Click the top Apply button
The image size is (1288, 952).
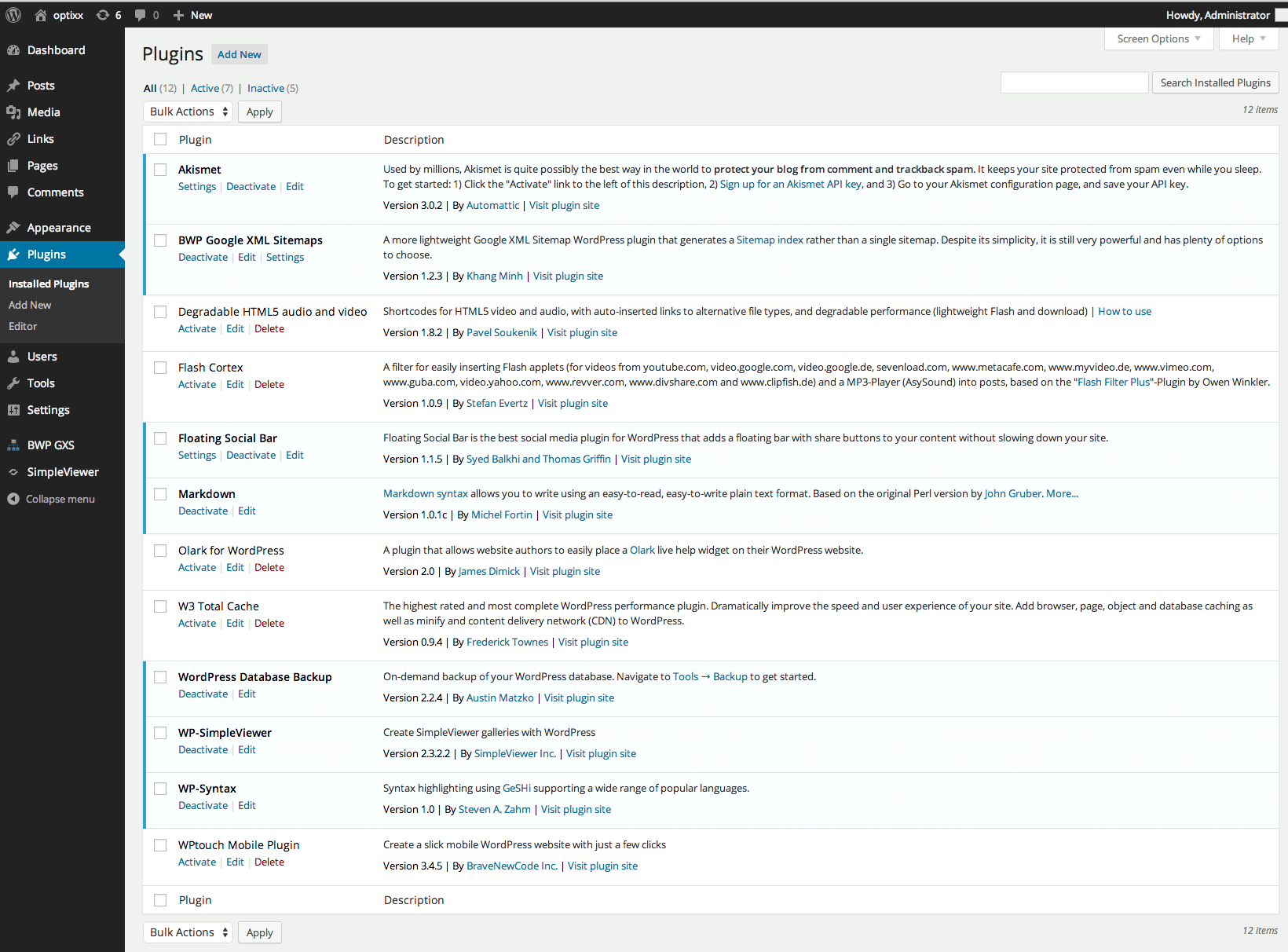point(260,112)
